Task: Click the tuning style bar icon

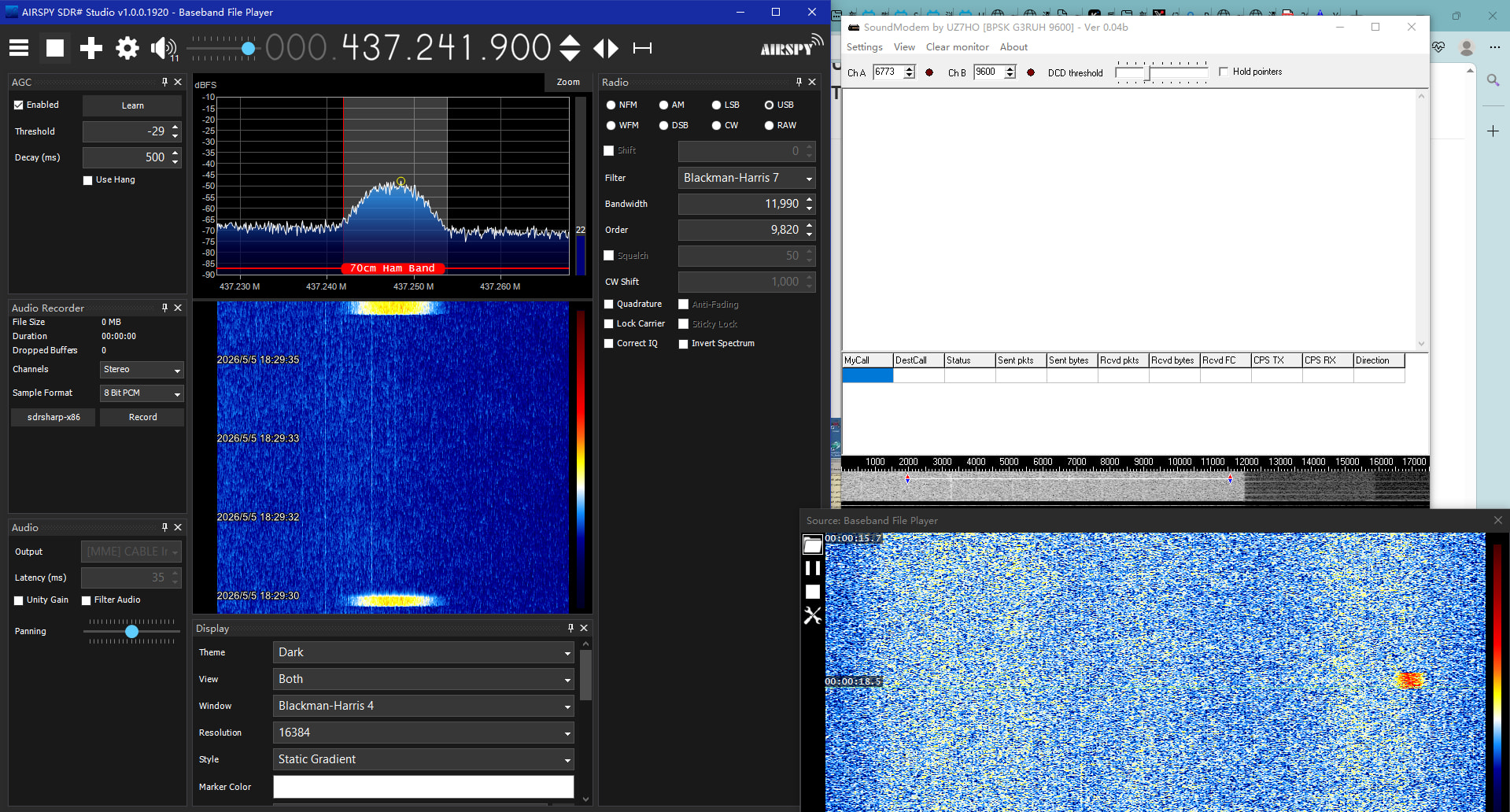Action: coord(642,48)
